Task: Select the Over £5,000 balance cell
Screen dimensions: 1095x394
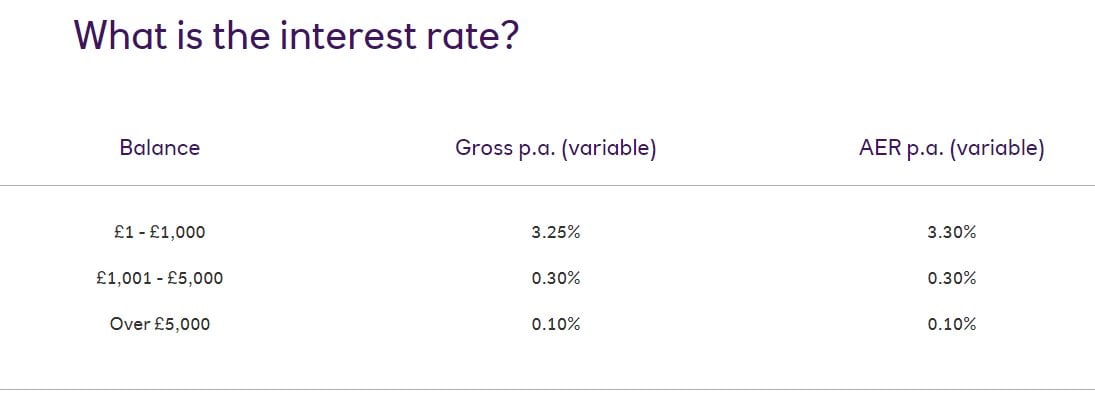Action: 159,324
